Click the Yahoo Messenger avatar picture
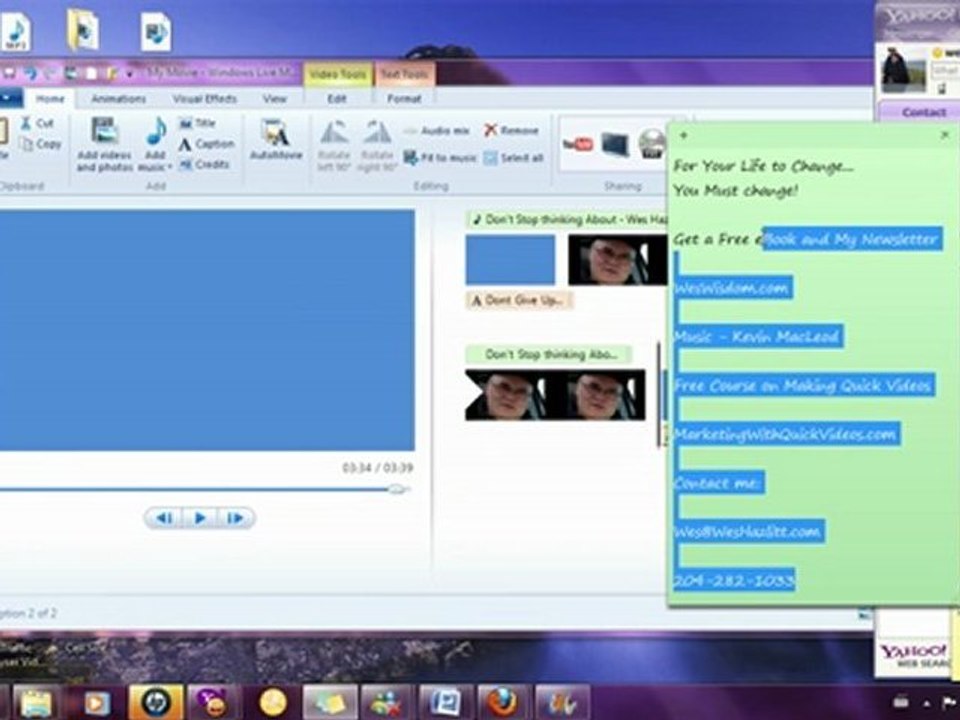This screenshot has height=720, width=960. [904, 71]
